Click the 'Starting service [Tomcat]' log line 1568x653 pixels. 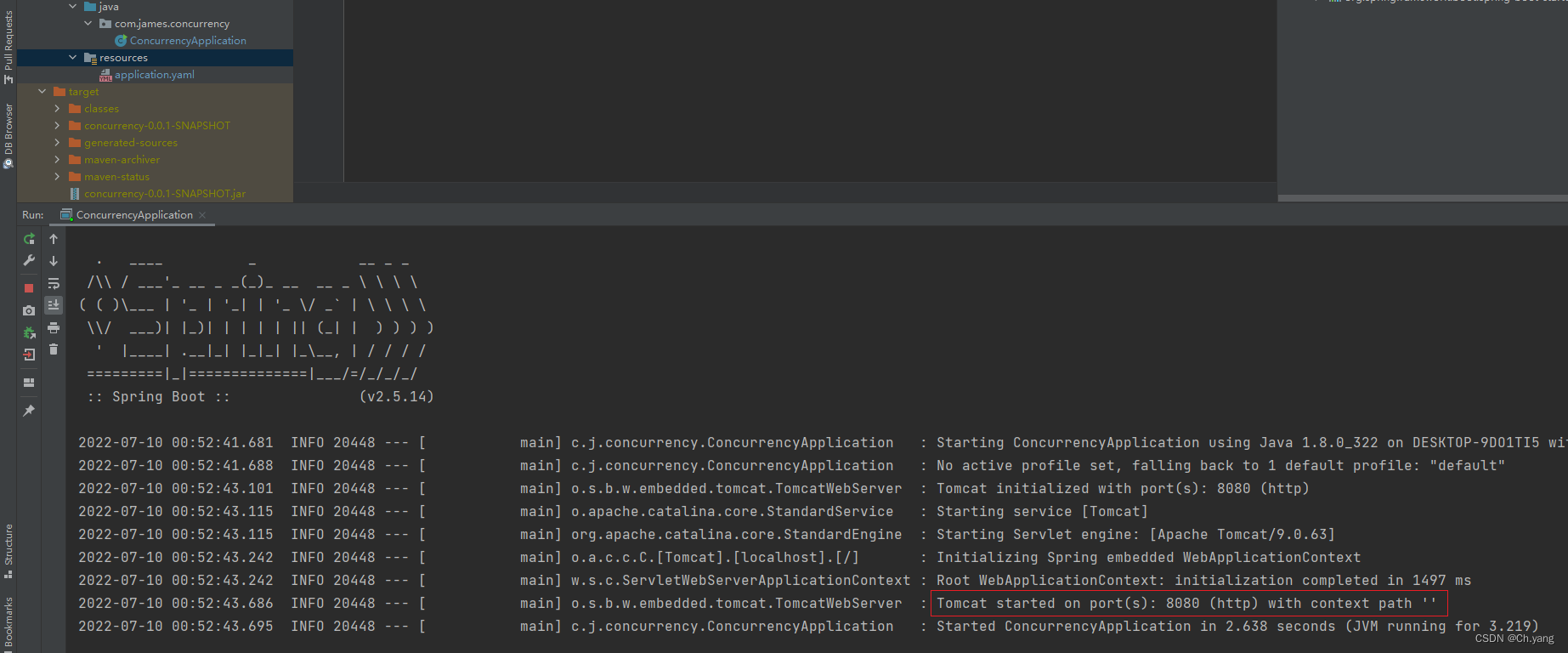pyautogui.click(x=1042, y=512)
